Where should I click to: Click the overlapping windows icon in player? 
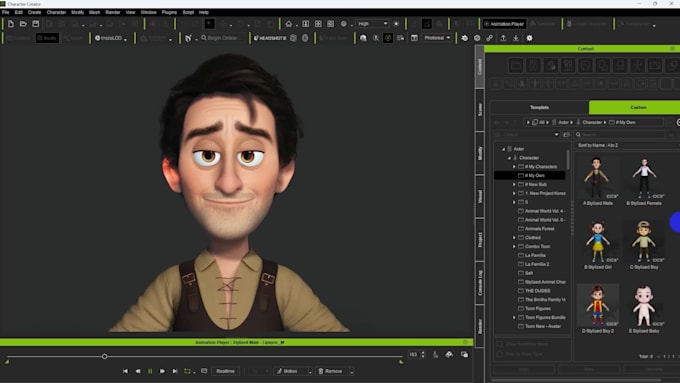tap(464, 355)
